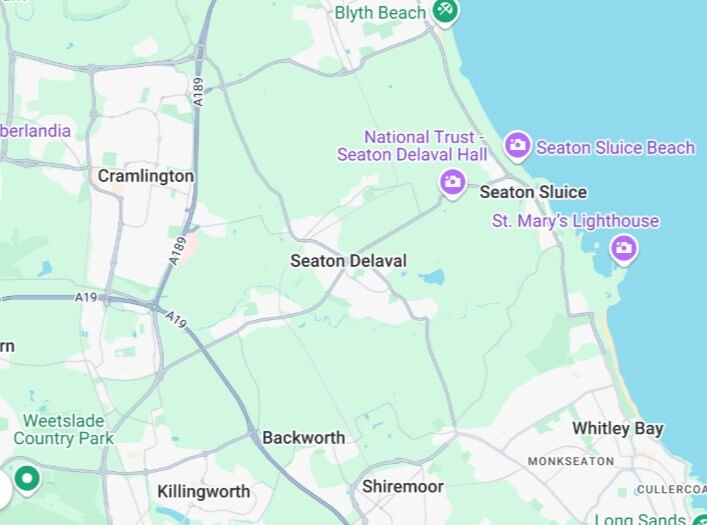Open the National Trust Seaton Delaval Hall label
Screen dimensions: 707x525
[412, 146]
